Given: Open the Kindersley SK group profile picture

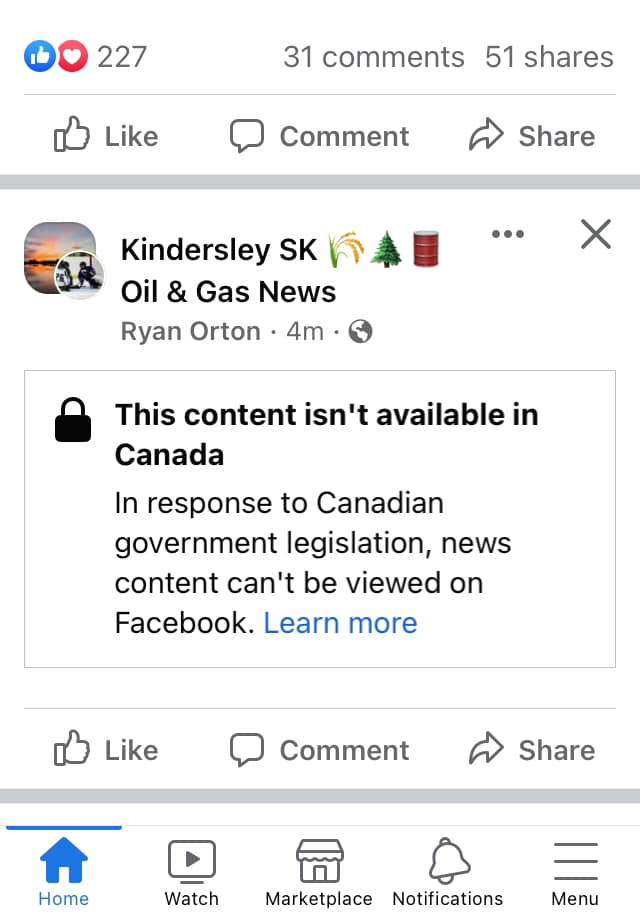Looking at the screenshot, I should [62, 260].
